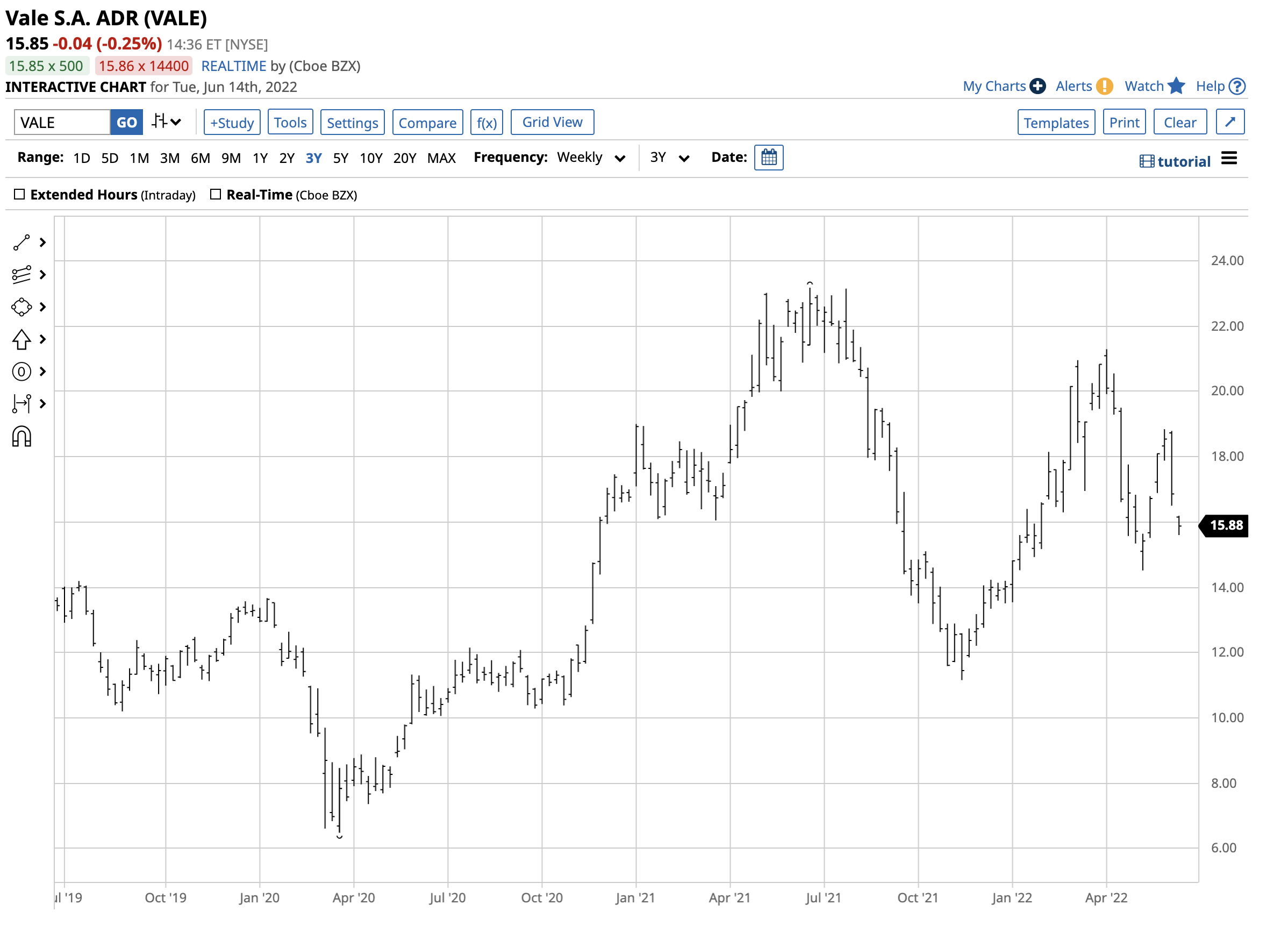This screenshot has height=940, width=1288.
Task: Expand Fibonacci circle tool options chevron
Action: (42, 372)
